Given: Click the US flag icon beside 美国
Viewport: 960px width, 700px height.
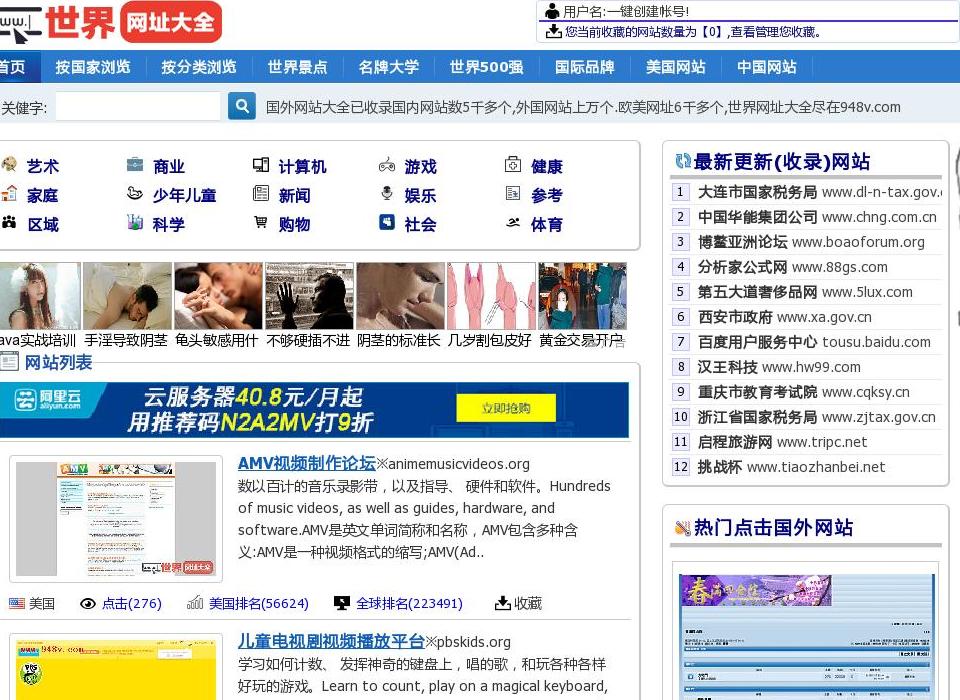Looking at the screenshot, I should (x=17, y=604).
